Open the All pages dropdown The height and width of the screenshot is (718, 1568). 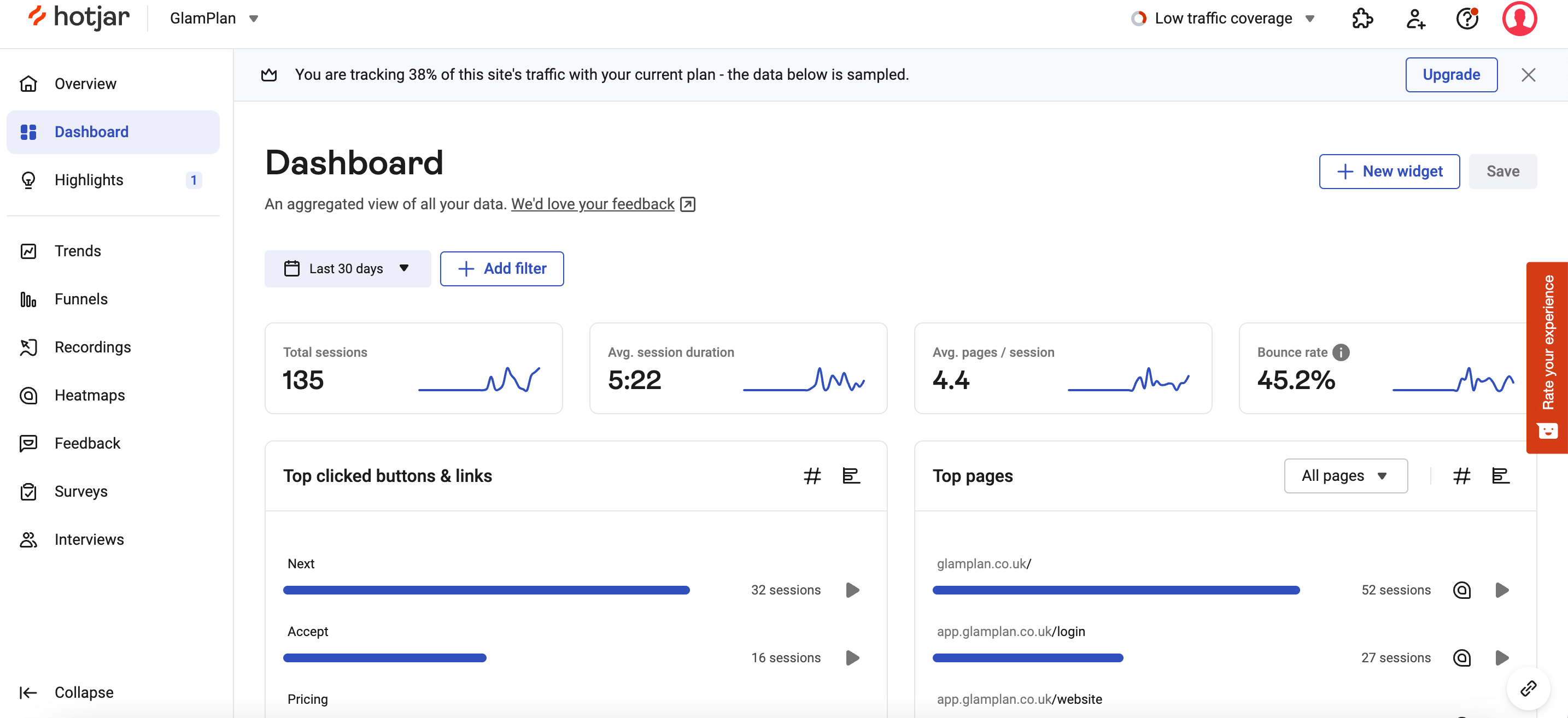[x=1345, y=476]
